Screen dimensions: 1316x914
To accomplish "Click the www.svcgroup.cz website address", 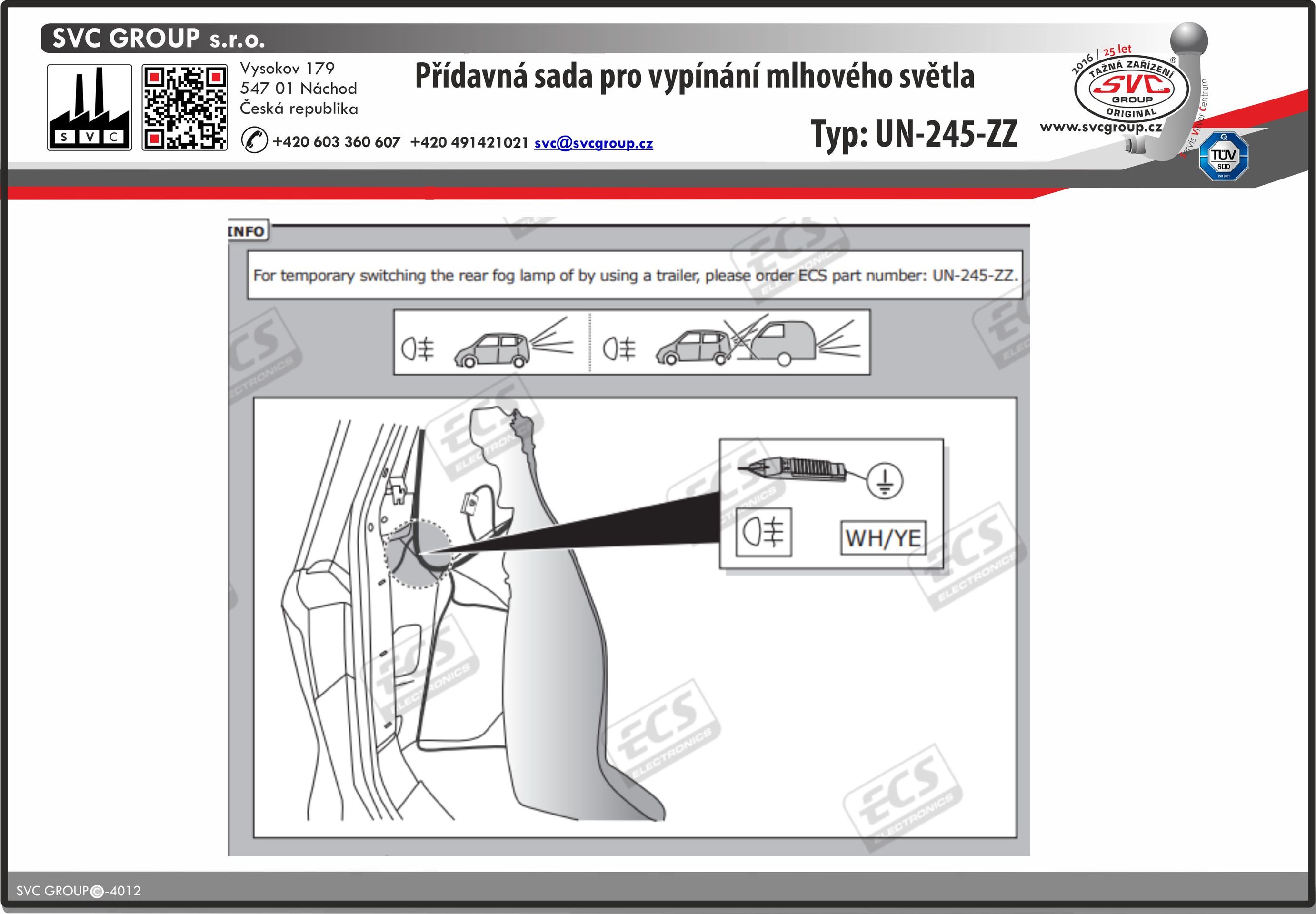I will [x=1101, y=127].
